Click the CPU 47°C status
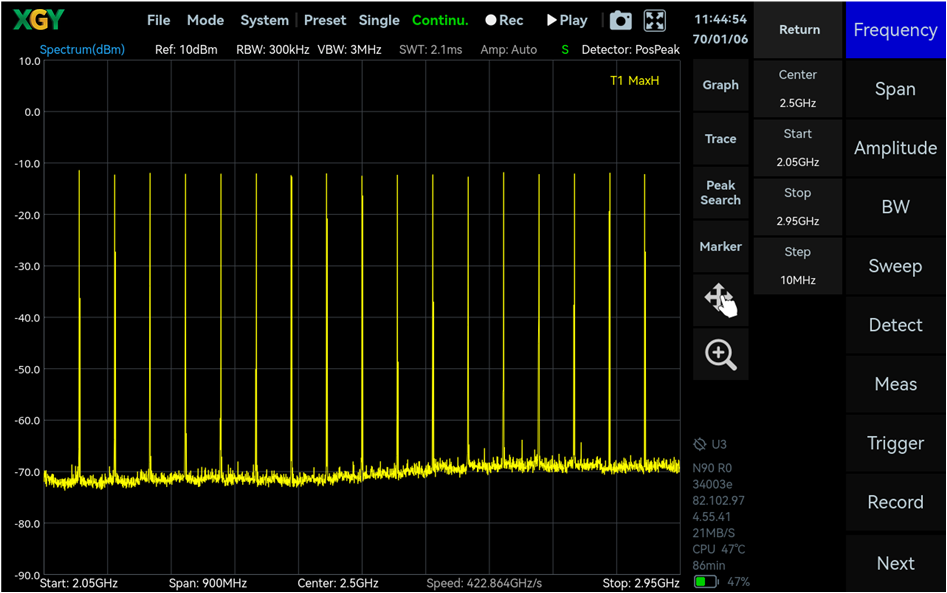Screen dimensions: 947x593 pyautogui.click(x=719, y=550)
